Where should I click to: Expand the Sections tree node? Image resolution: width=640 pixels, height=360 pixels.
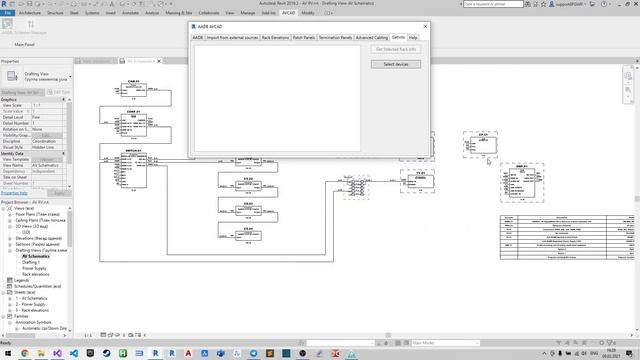pos(10,244)
